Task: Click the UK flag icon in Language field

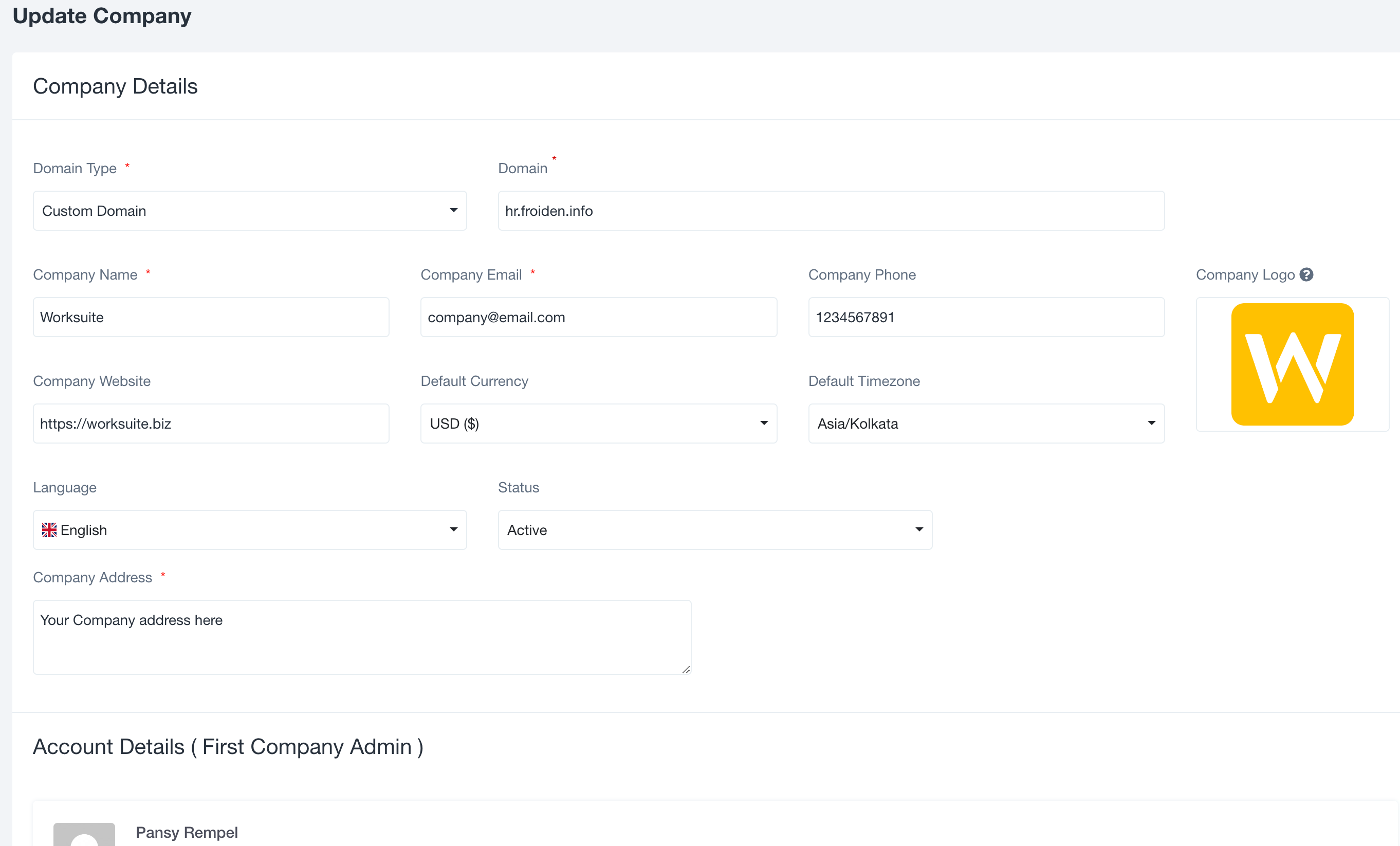Action: [49, 530]
